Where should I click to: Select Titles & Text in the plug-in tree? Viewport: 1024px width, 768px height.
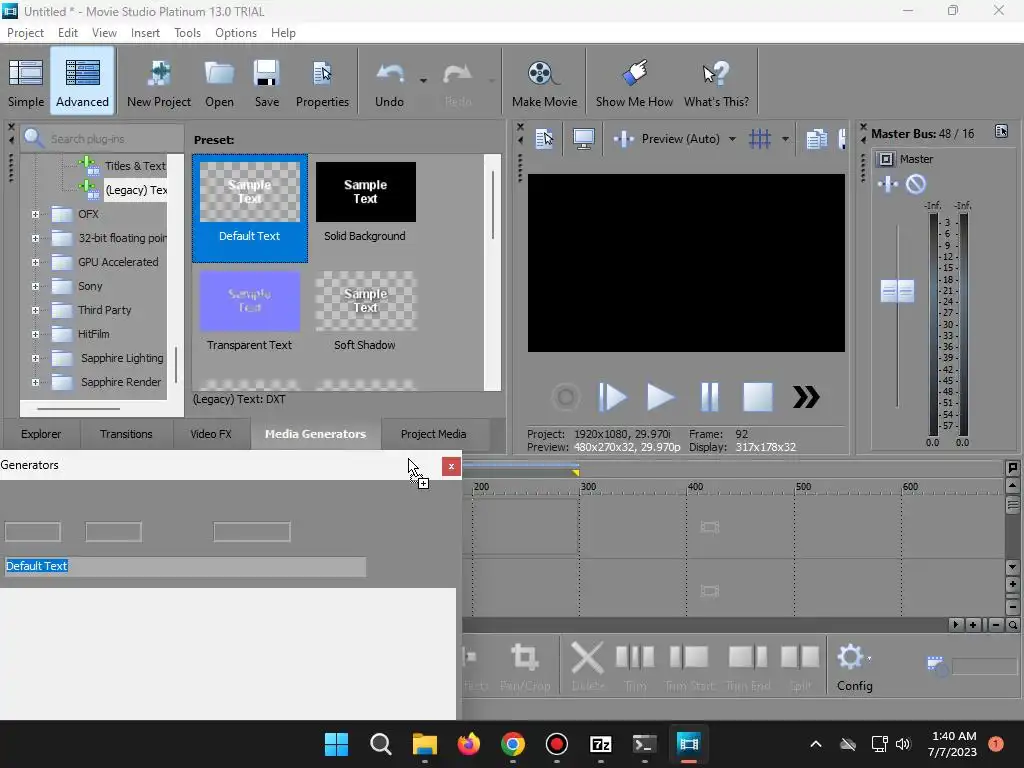pos(135,166)
